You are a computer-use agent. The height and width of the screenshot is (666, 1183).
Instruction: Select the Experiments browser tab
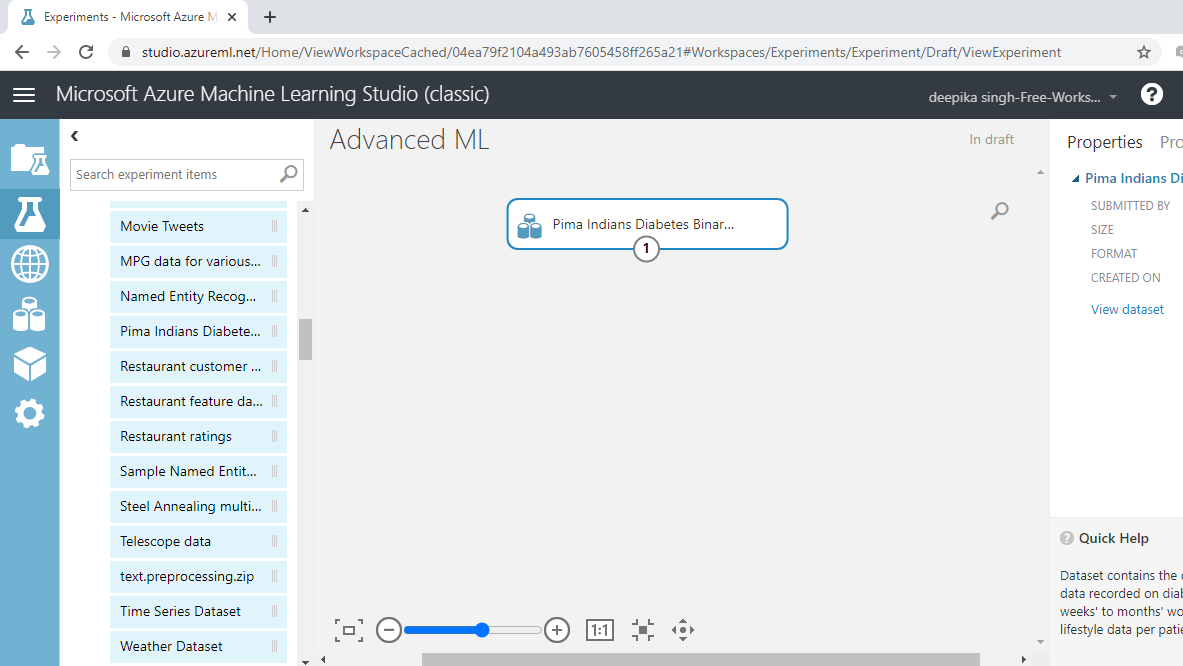128,17
